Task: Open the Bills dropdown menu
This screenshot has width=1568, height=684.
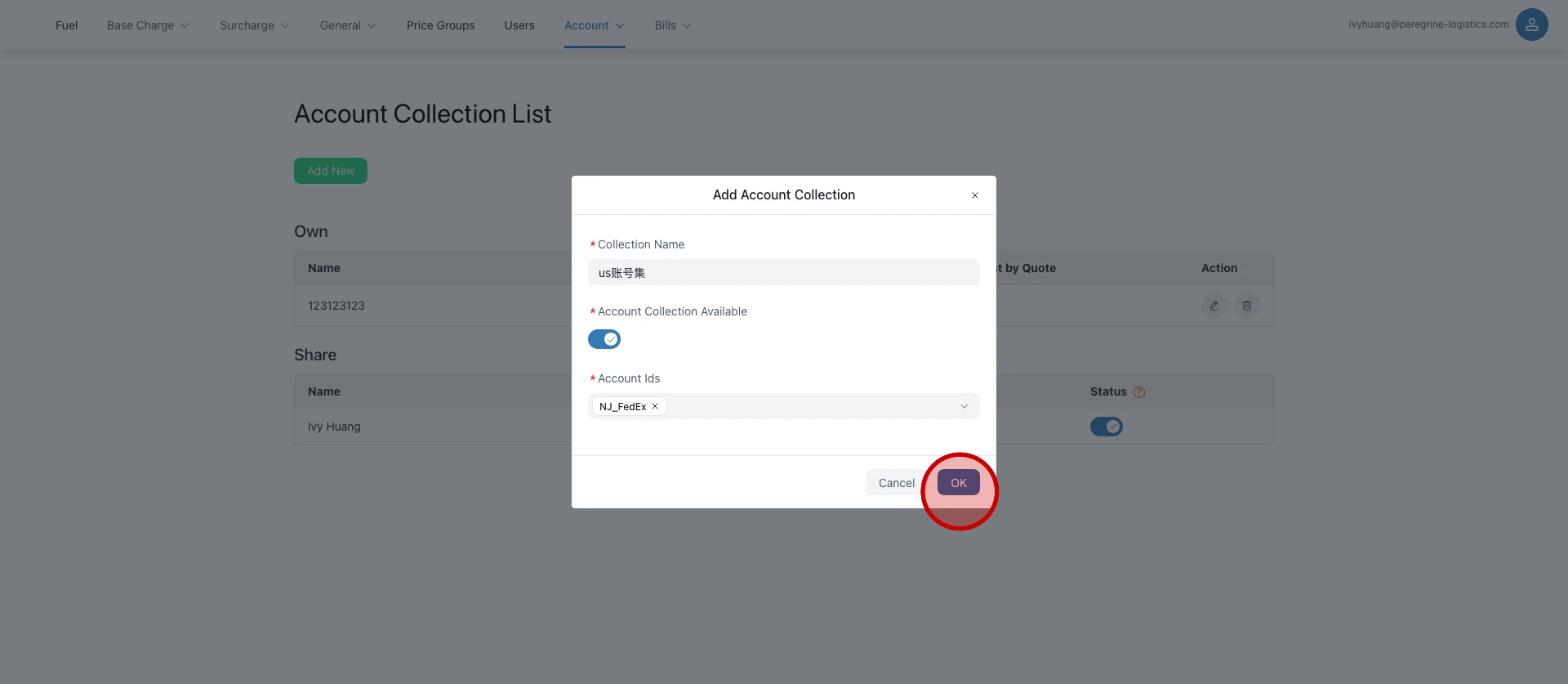Action: 672,25
